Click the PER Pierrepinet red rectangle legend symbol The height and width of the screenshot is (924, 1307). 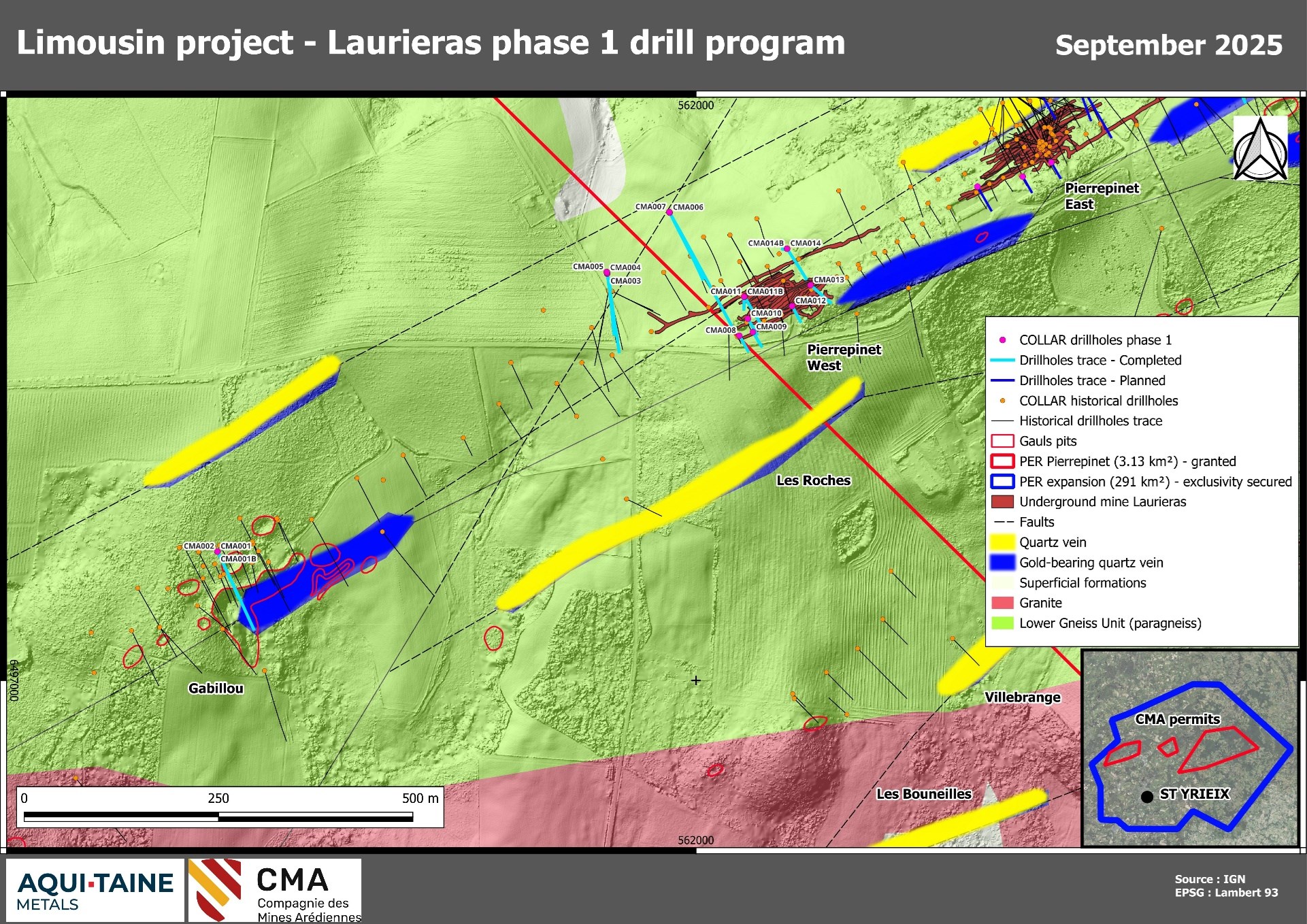[1002, 461]
